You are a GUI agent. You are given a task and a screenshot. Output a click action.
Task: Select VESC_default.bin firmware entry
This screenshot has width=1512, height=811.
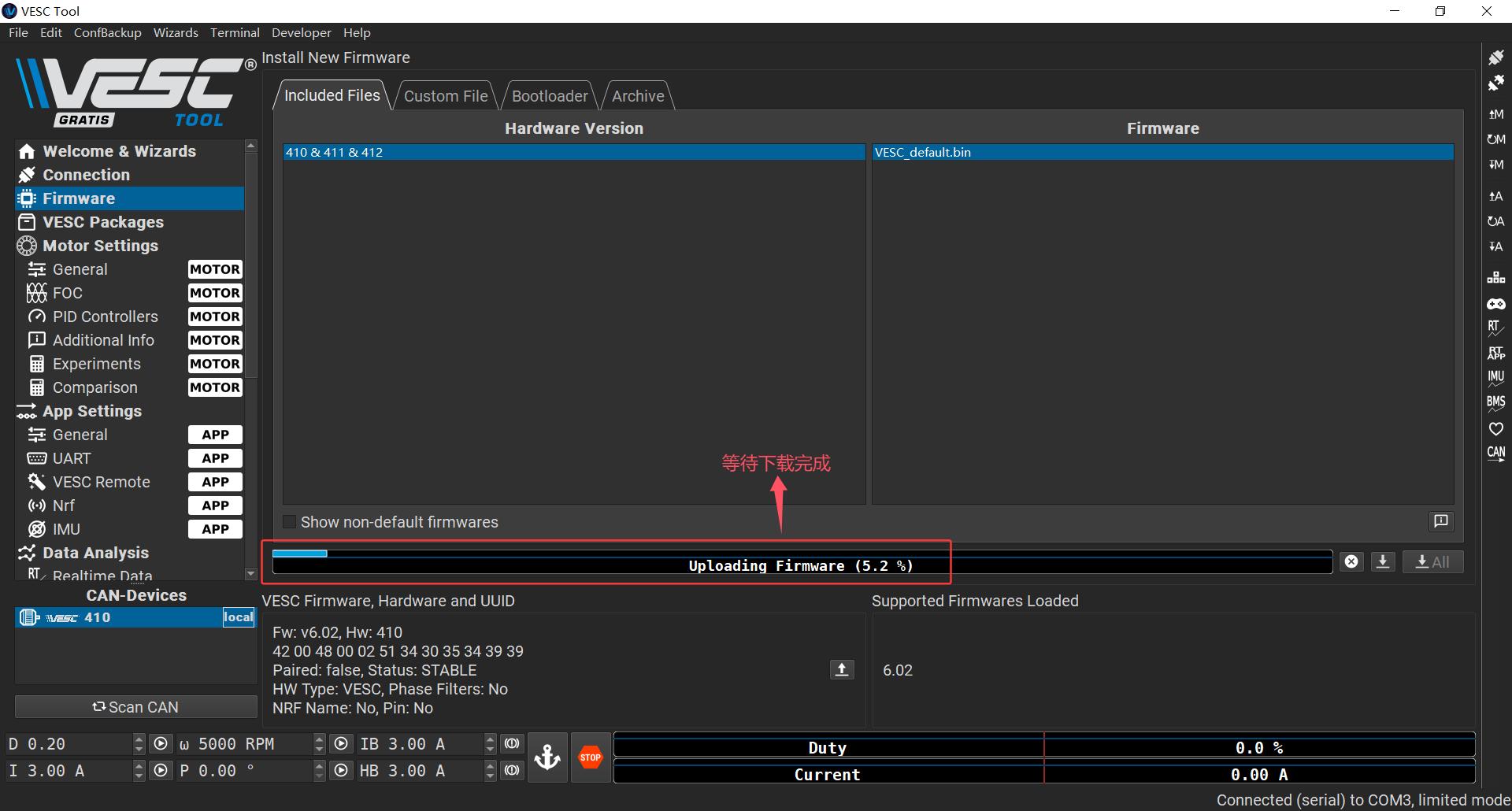pyautogui.click(x=1162, y=152)
